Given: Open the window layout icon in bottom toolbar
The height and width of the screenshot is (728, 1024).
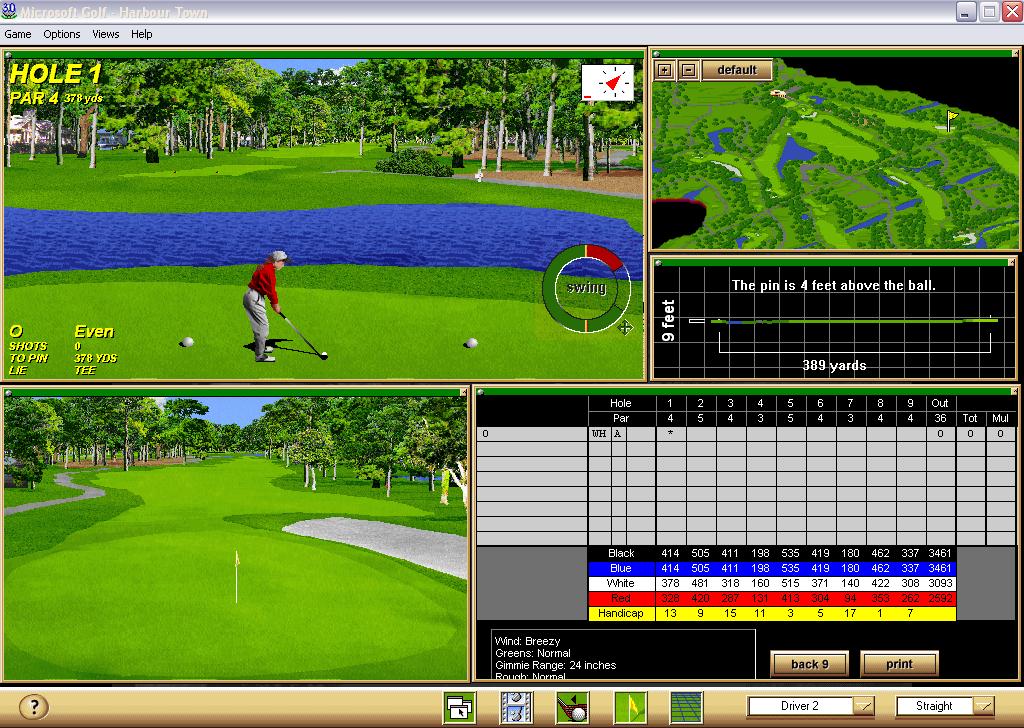Looking at the screenshot, I should coord(459,707).
